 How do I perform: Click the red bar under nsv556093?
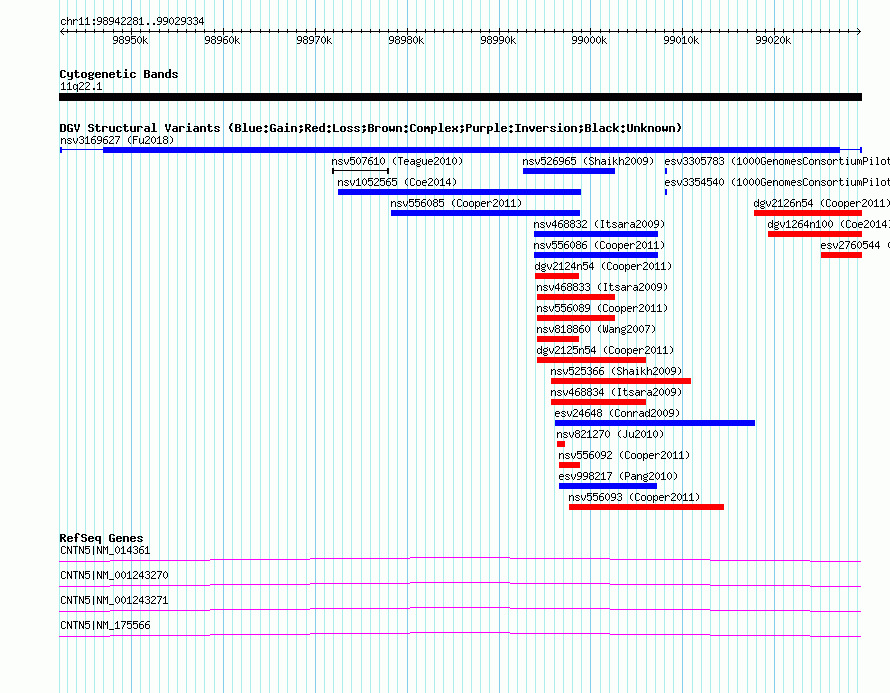pos(646,507)
